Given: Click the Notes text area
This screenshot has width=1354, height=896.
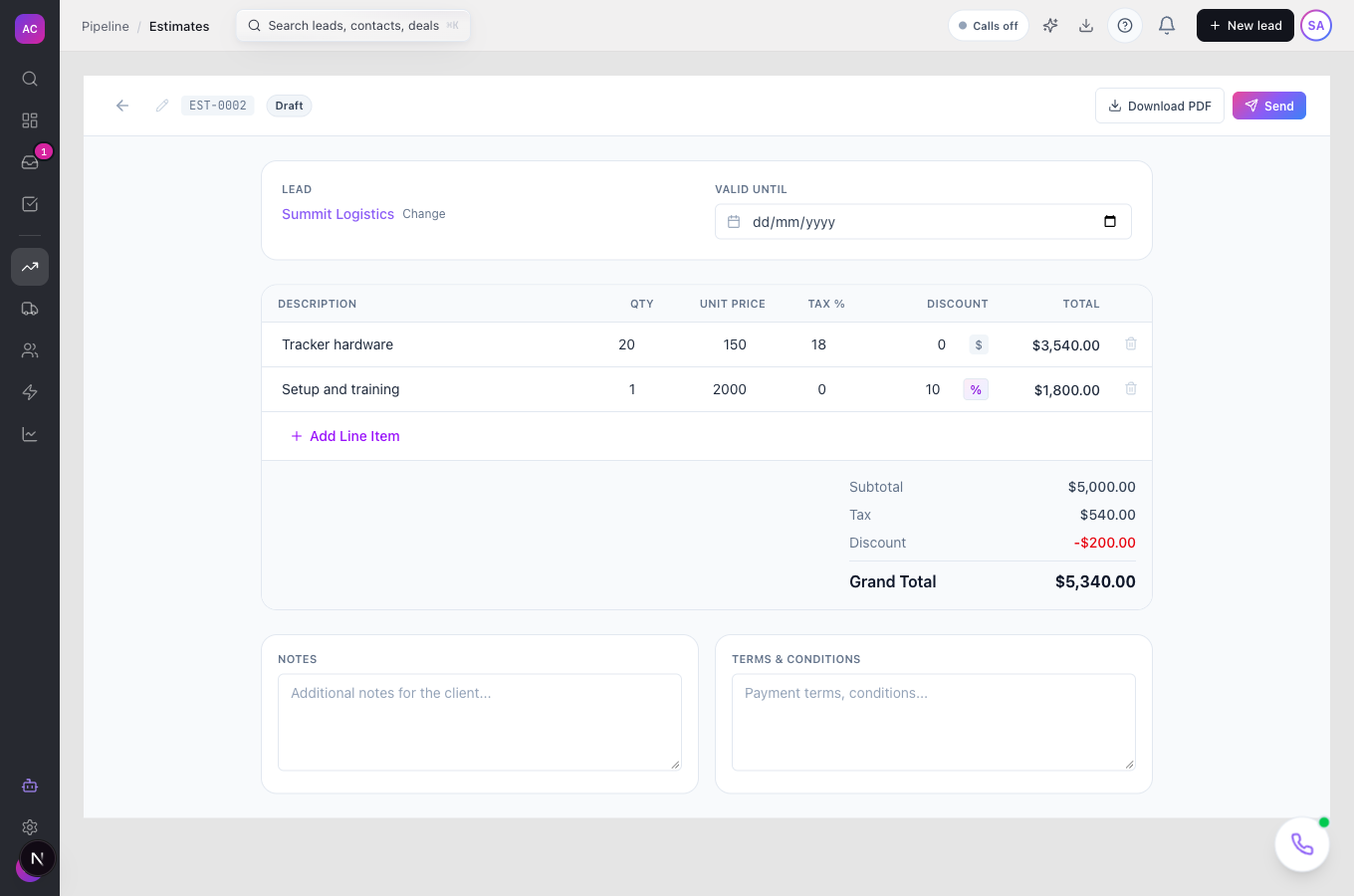Looking at the screenshot, I should 480,722.
